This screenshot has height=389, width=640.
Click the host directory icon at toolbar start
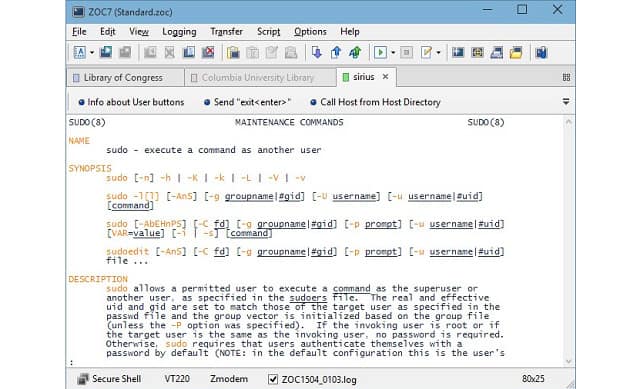80,52
